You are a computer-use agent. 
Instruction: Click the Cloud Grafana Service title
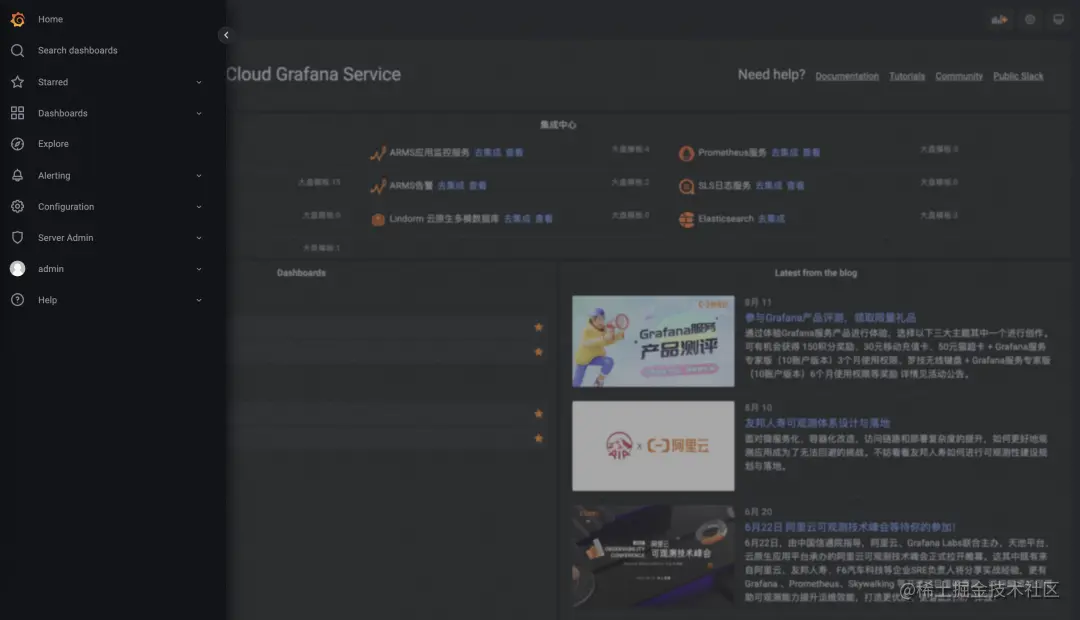[x=313, y=74]
